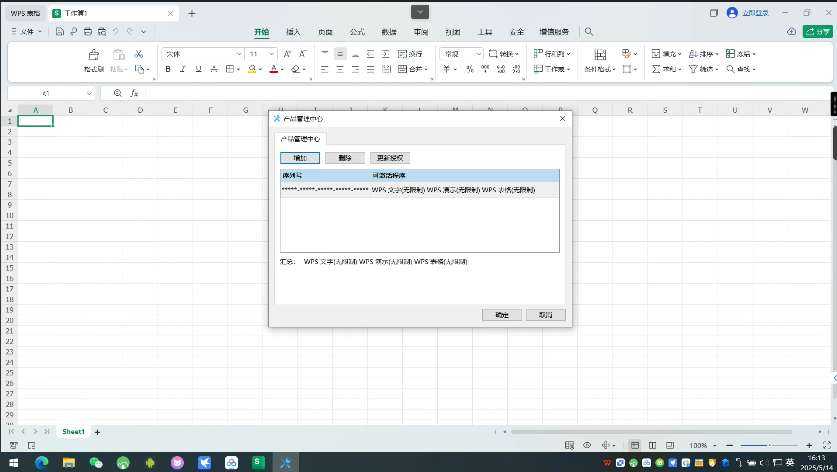Image resolution: width=837 pixels, height=472 pixels.
Task: Switch to the 插入 ribbon tab
Action: [x=293, y=32]
